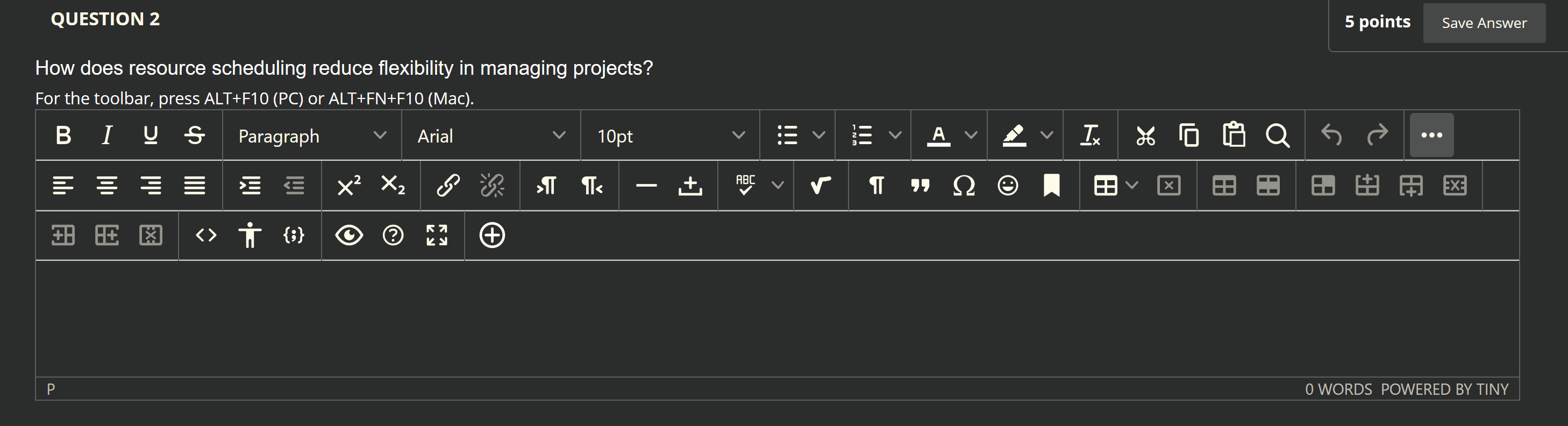Remove link using the unlink icon
The width and height of the screenshot is (1568, 426).
pyautogui.click(x=492, y=186)
